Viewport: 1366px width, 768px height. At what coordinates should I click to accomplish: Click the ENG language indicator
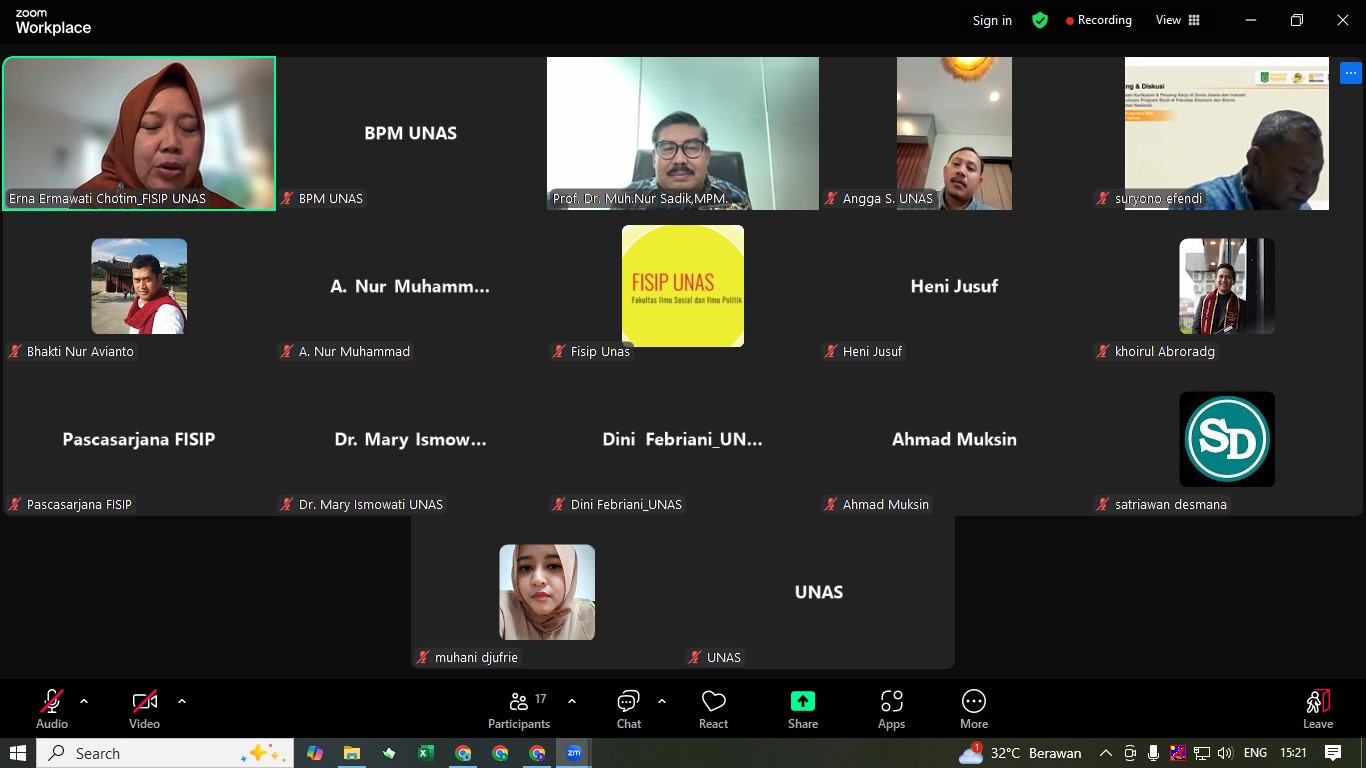coord(1255,753)
